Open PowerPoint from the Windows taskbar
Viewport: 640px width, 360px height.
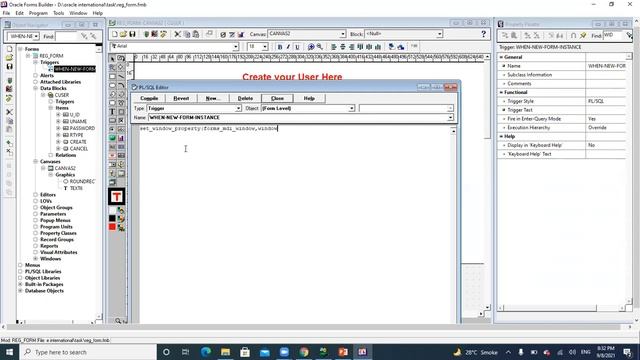tap(343, 352)
